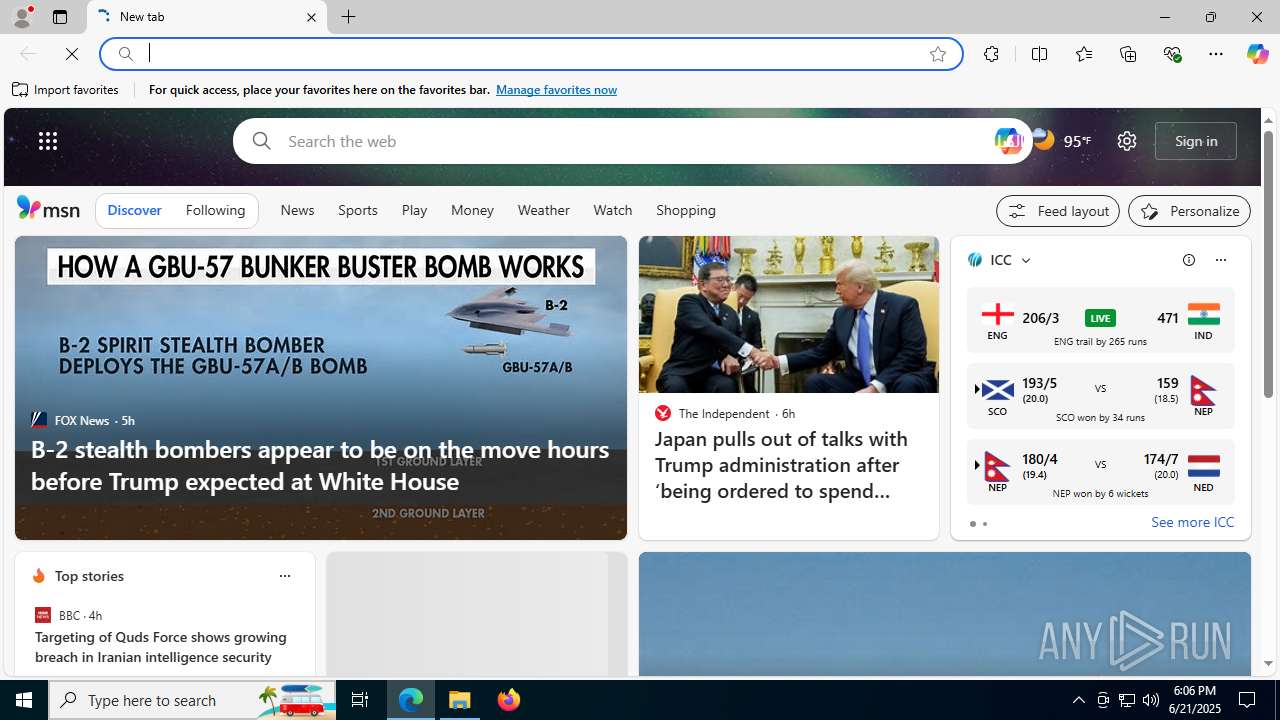Viewport: 1280px width, 720px height.
Task: Select the first ICC carousel page dot
Action: point(972,524)
